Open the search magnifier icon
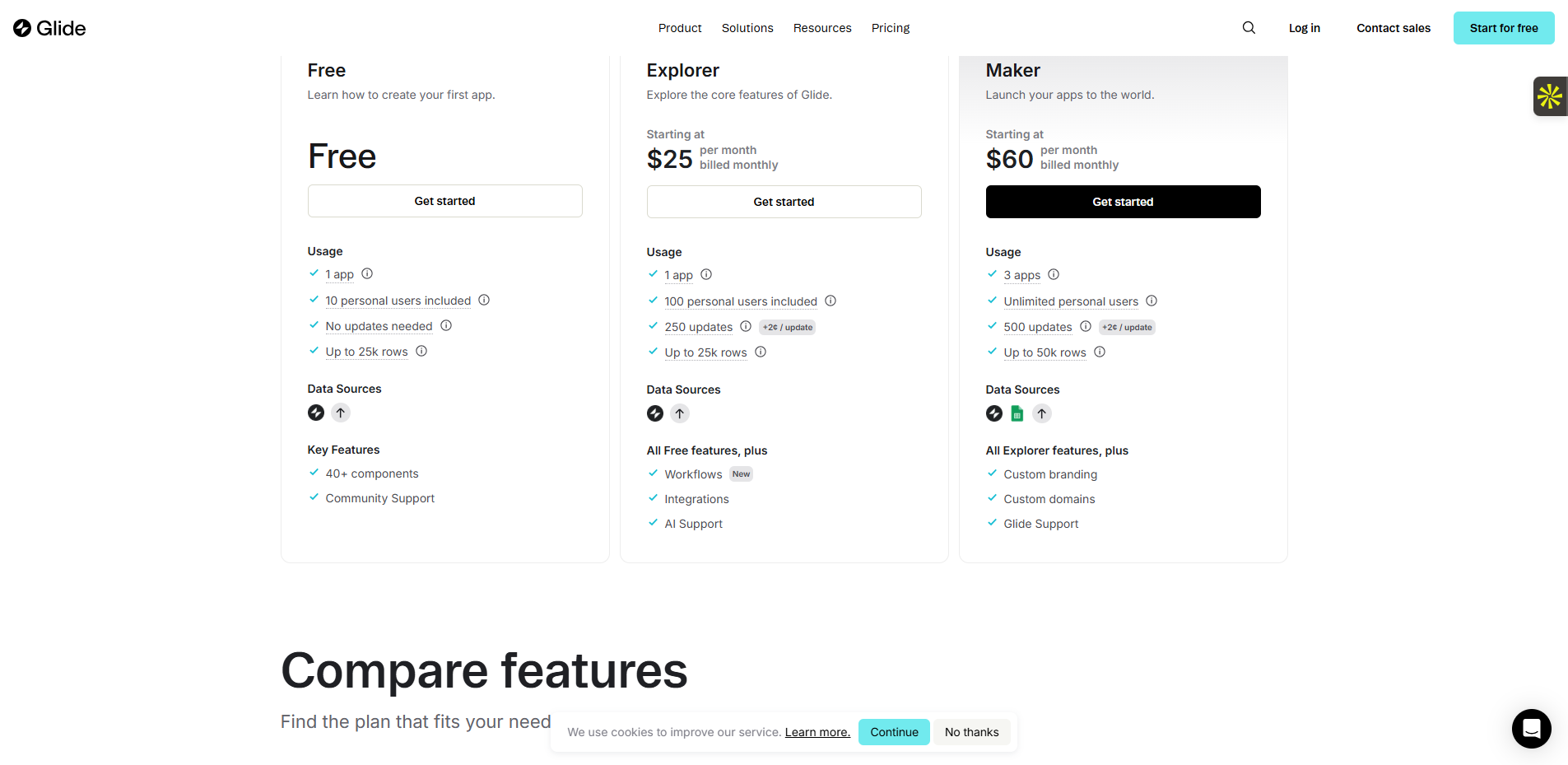This screenshot has width=1568, height=765. 1249,28
